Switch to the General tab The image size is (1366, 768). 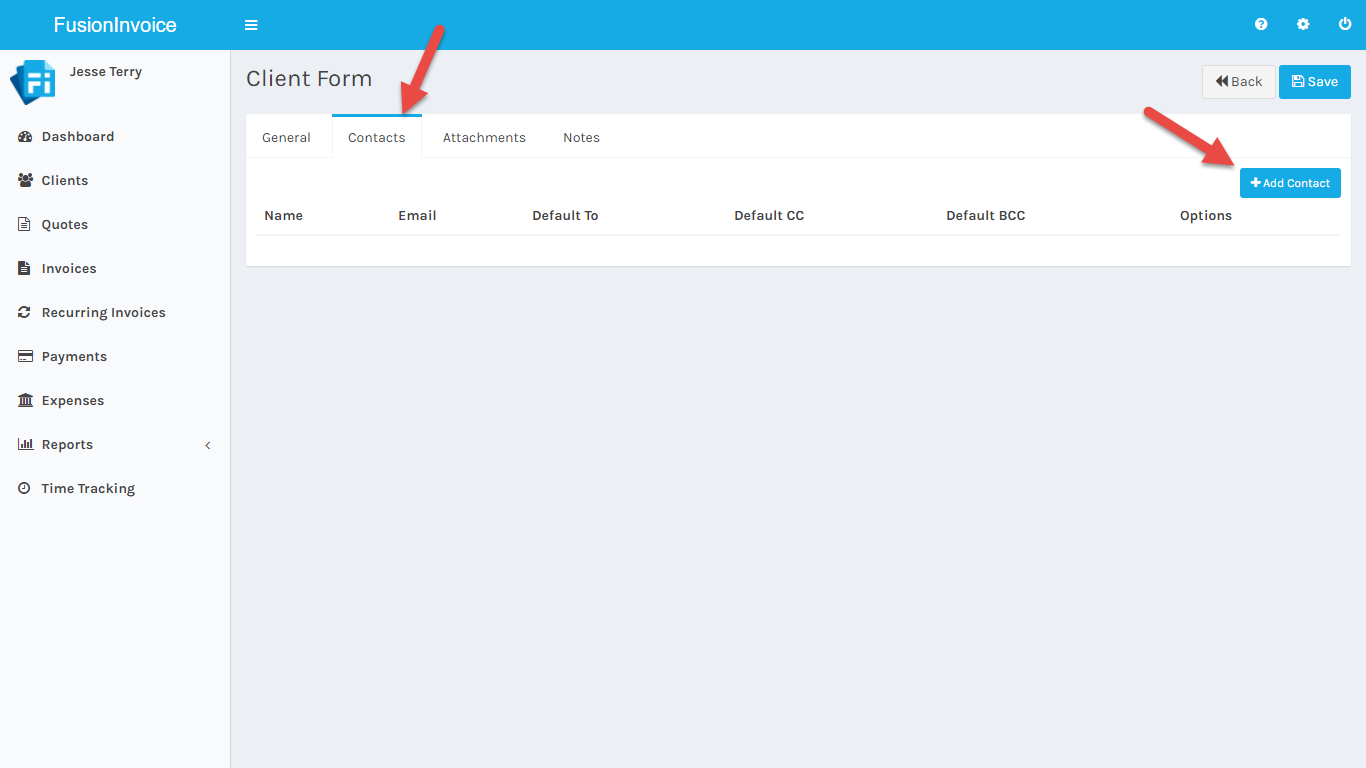point(286,138)
